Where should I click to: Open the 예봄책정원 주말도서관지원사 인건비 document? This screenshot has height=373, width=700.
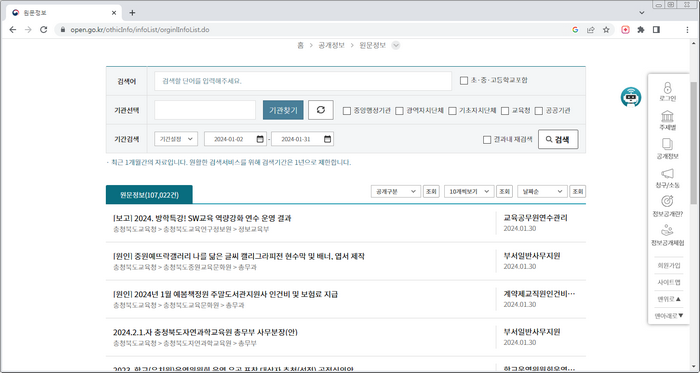coord(225,294)
